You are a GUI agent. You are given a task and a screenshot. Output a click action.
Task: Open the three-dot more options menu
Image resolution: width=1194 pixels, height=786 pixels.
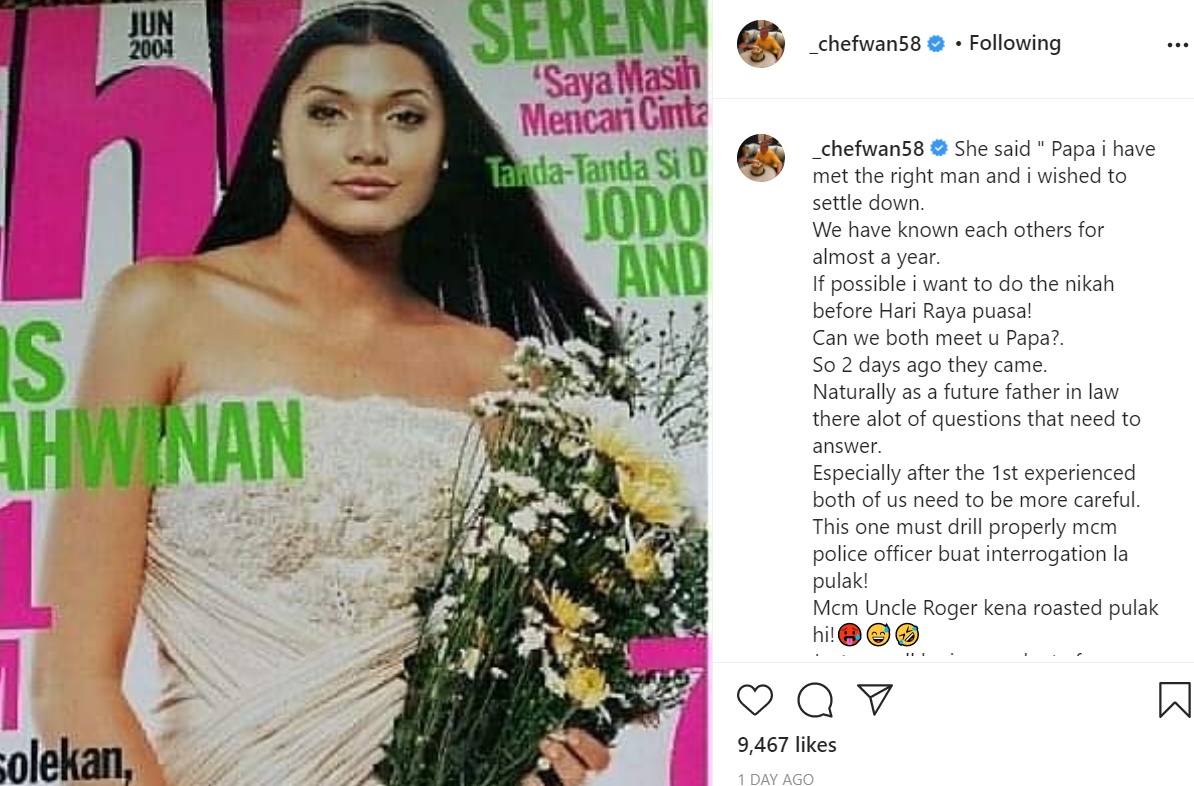(x=1177, y=45)
